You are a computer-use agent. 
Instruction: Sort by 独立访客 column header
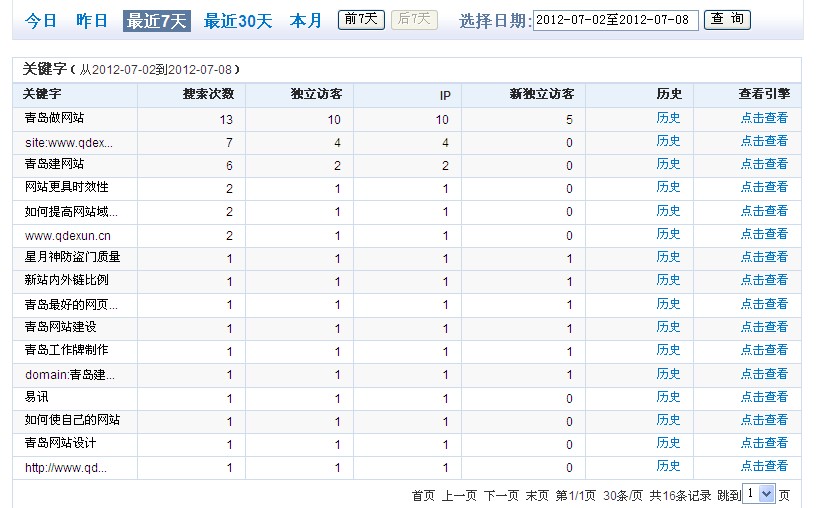click(316, 95)
